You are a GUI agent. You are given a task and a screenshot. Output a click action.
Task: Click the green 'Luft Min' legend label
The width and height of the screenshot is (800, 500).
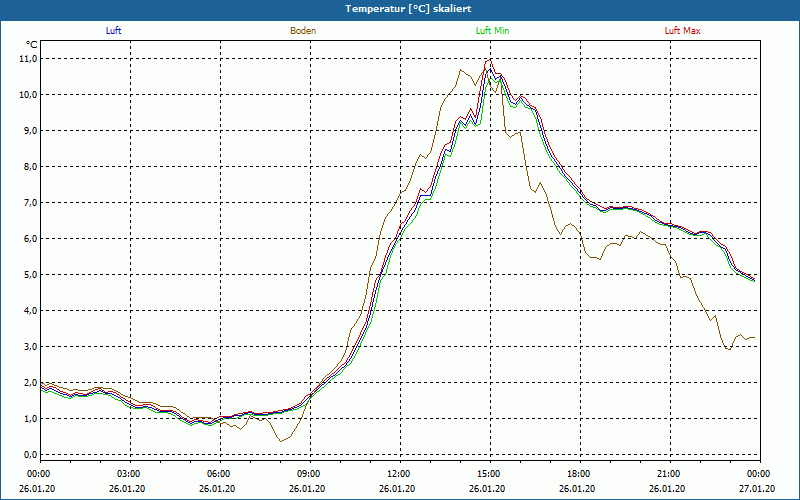[492, 31]
